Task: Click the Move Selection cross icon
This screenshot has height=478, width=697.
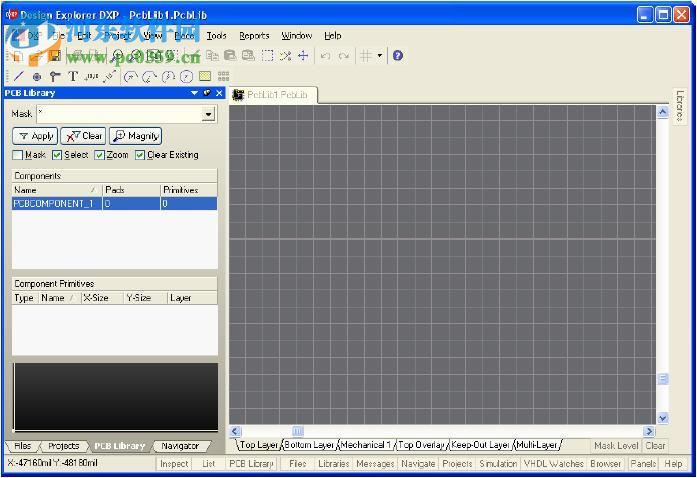Action: [x=303, y=56]
